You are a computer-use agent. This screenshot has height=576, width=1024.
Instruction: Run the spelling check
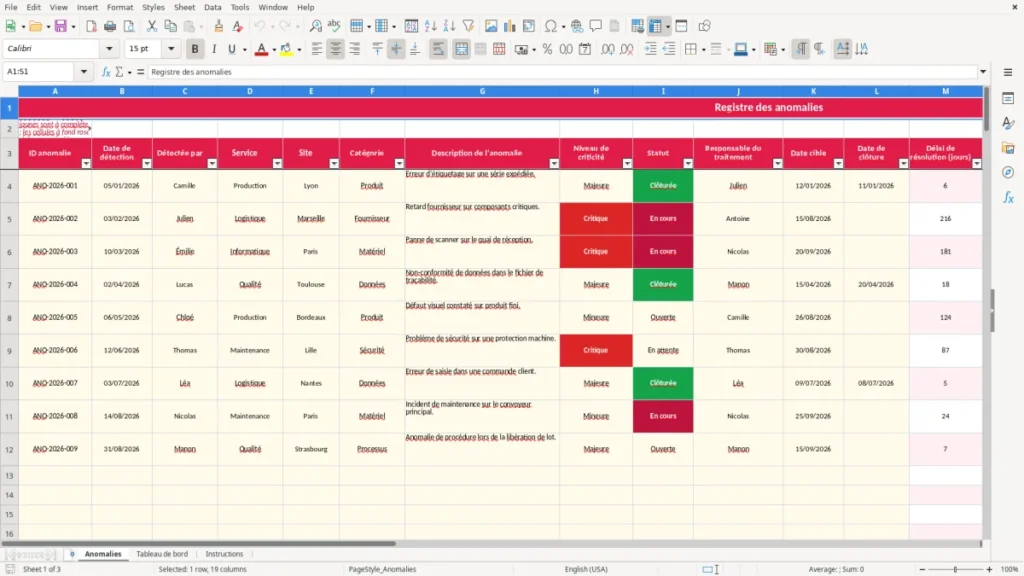334,26
